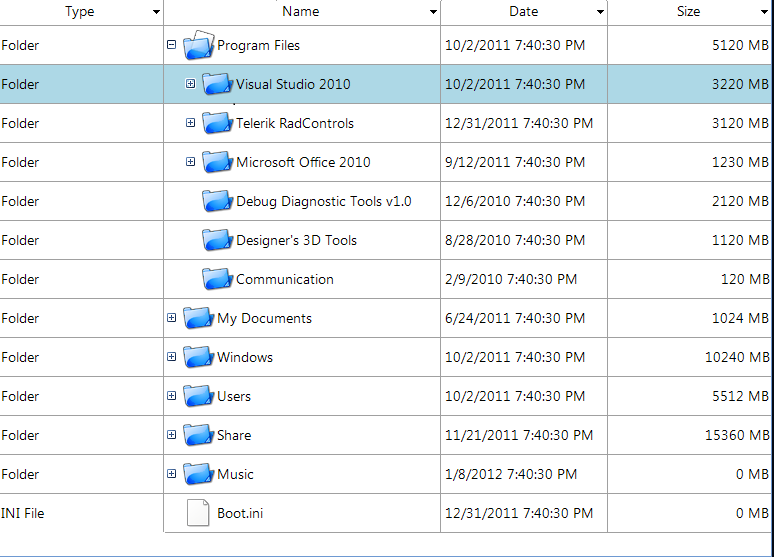Expand the Microsoft Office 2010 node
This screenshot has height=557, width=774.
click(x=191, y=161)
